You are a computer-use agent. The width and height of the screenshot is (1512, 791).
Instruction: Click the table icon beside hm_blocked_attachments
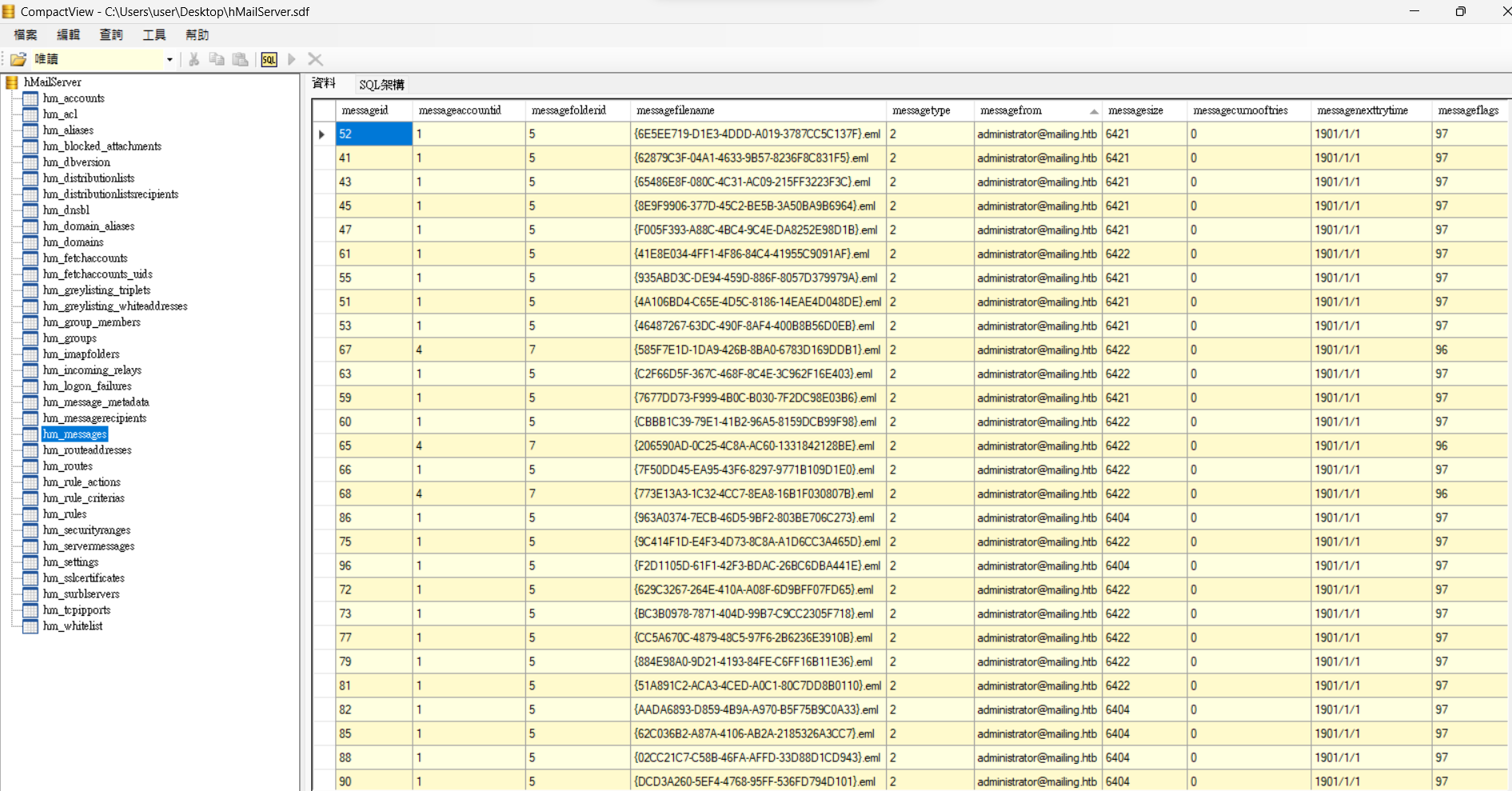click(30, 146)
